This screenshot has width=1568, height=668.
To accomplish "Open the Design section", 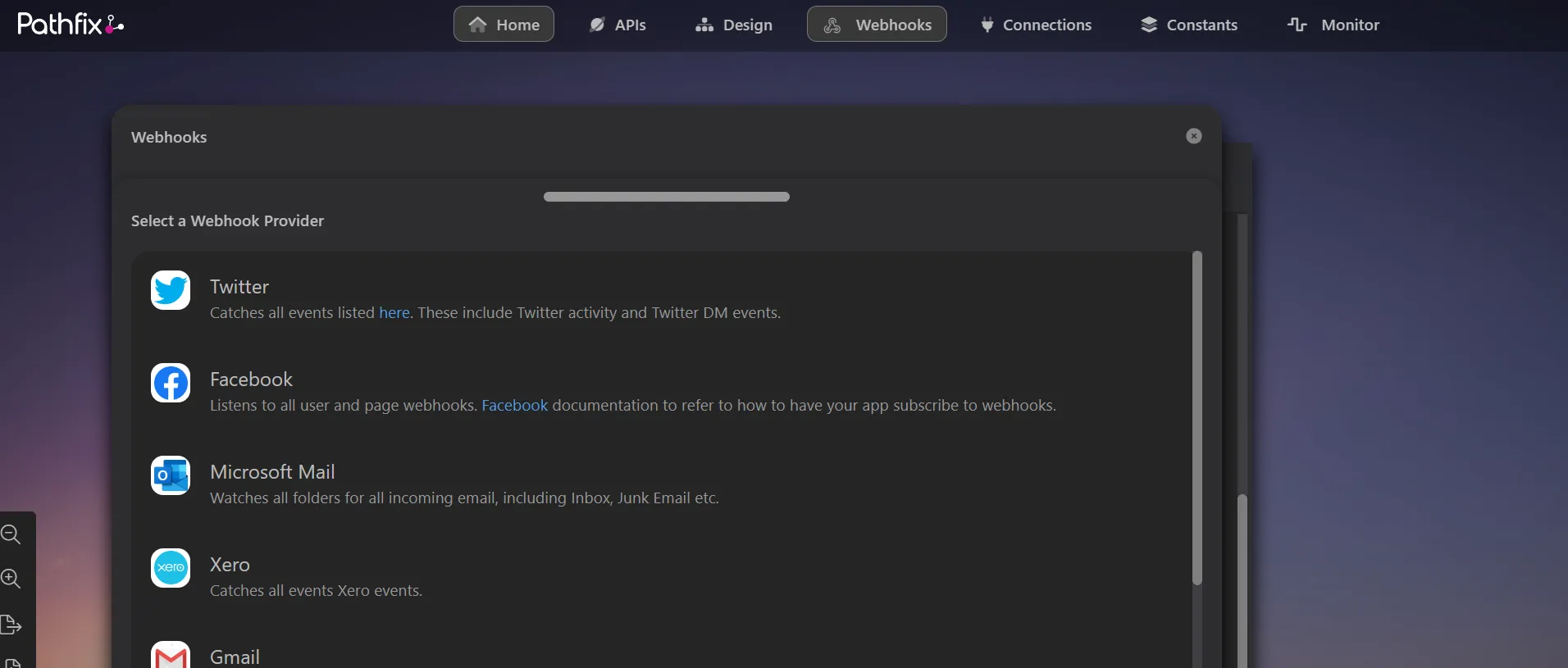I will [734, 25].
